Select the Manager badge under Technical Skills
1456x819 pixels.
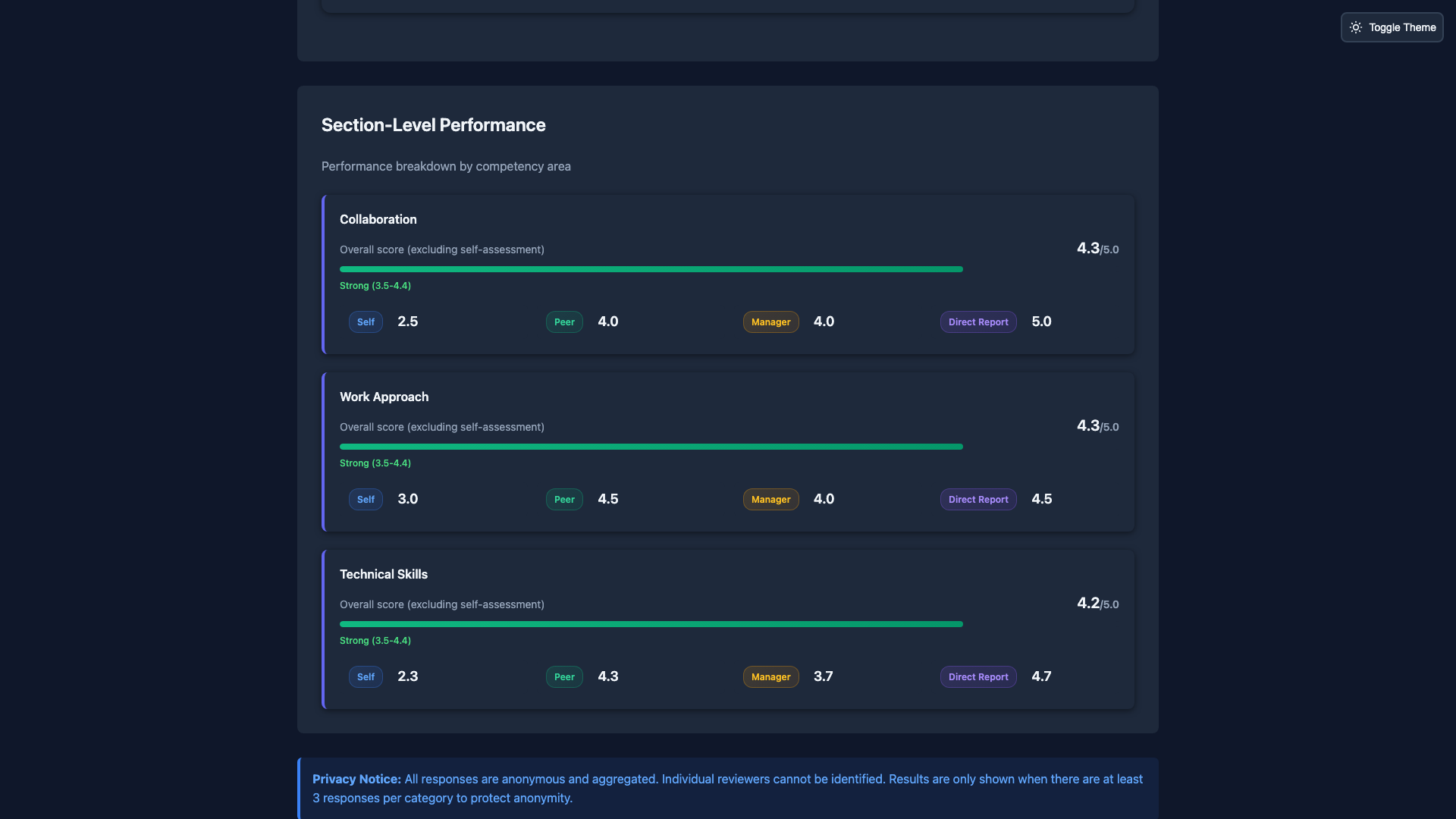click(x=770, y=676)
